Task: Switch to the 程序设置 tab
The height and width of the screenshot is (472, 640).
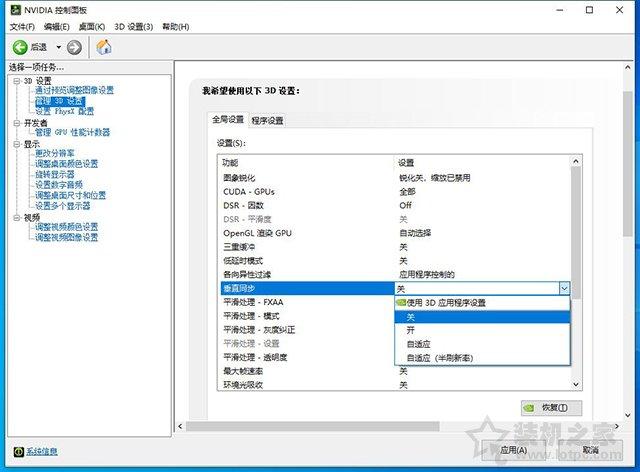Action: [x=267, y=121]
